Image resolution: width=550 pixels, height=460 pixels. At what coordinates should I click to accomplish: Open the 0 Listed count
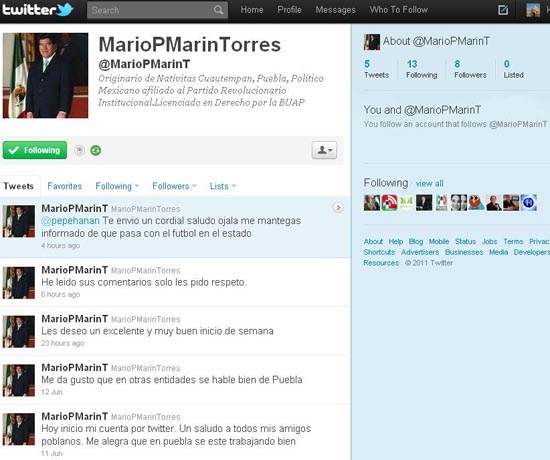click(514, 69)
